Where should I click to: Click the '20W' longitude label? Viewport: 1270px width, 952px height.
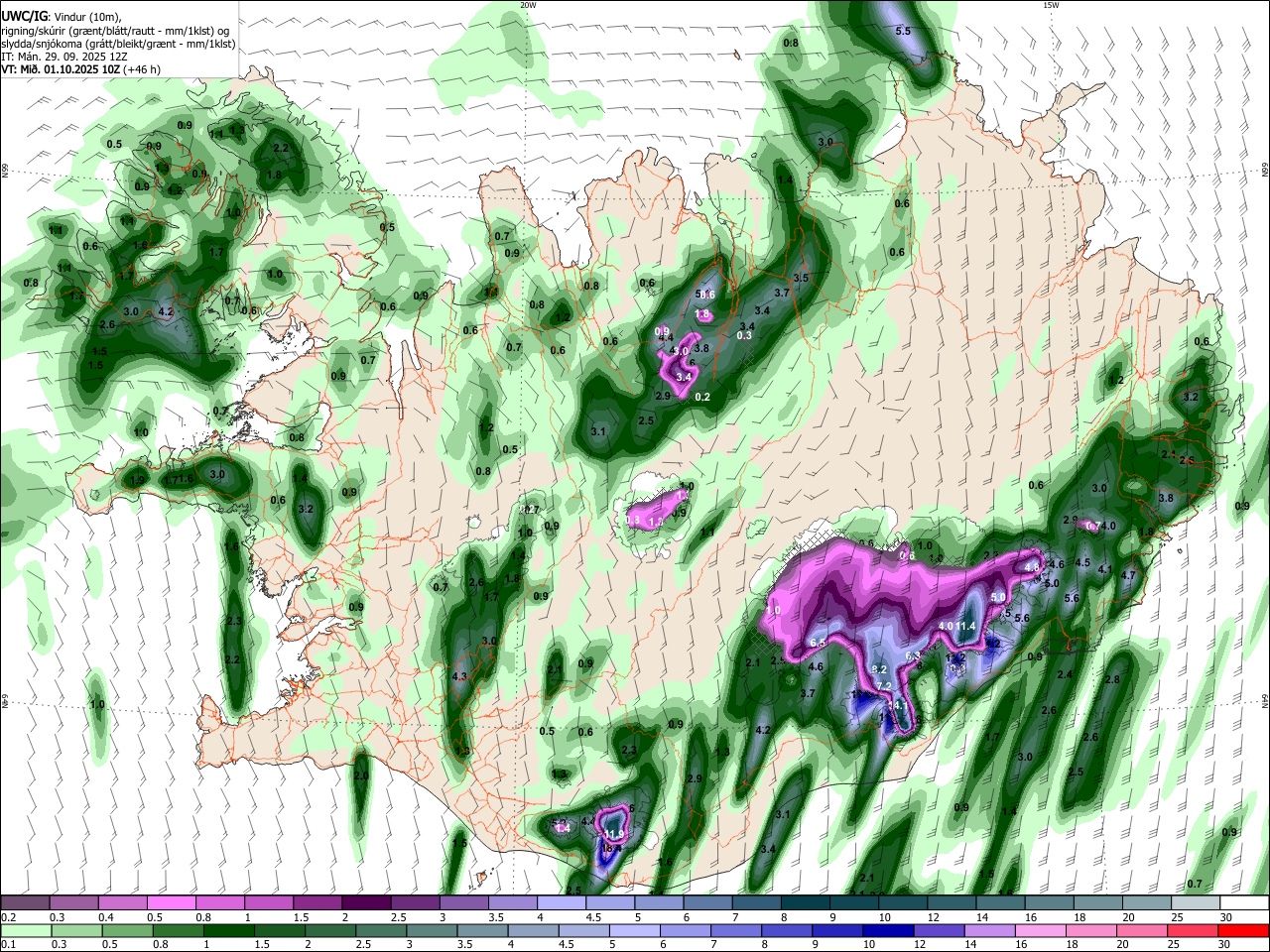(528, 5)
